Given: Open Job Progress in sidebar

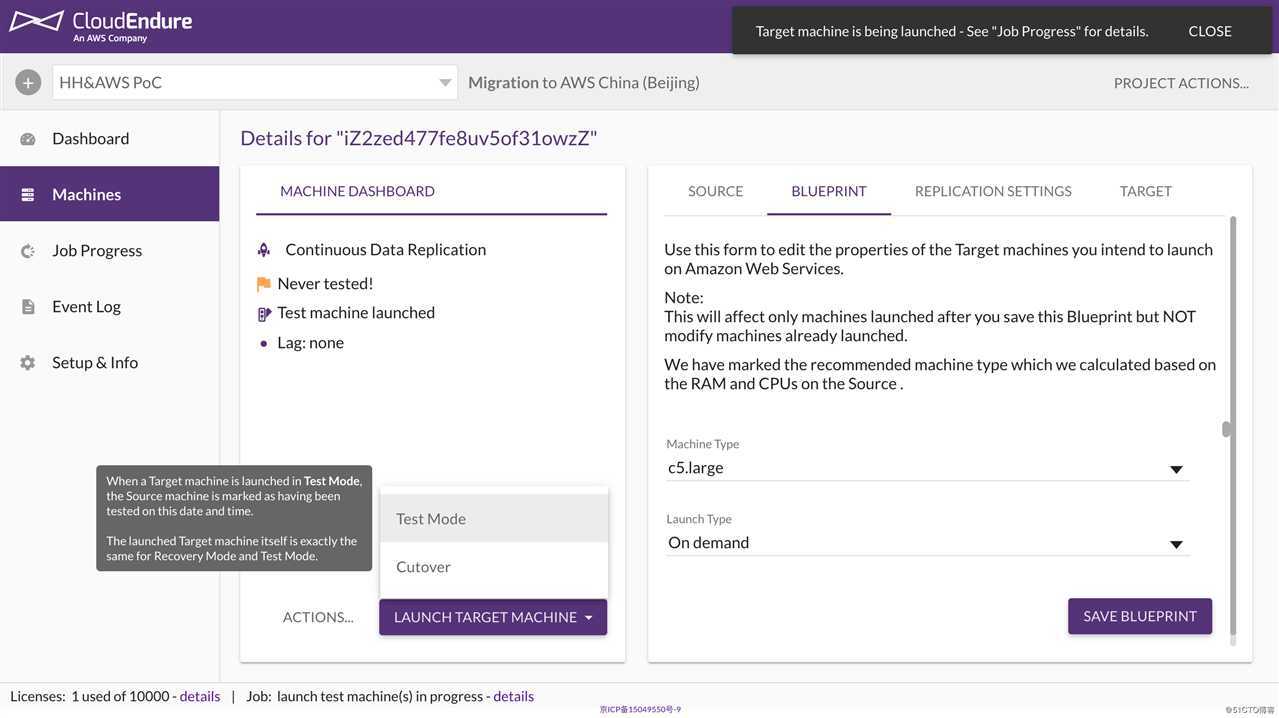Looking at the screenshot, I should (x=110, y=251).
